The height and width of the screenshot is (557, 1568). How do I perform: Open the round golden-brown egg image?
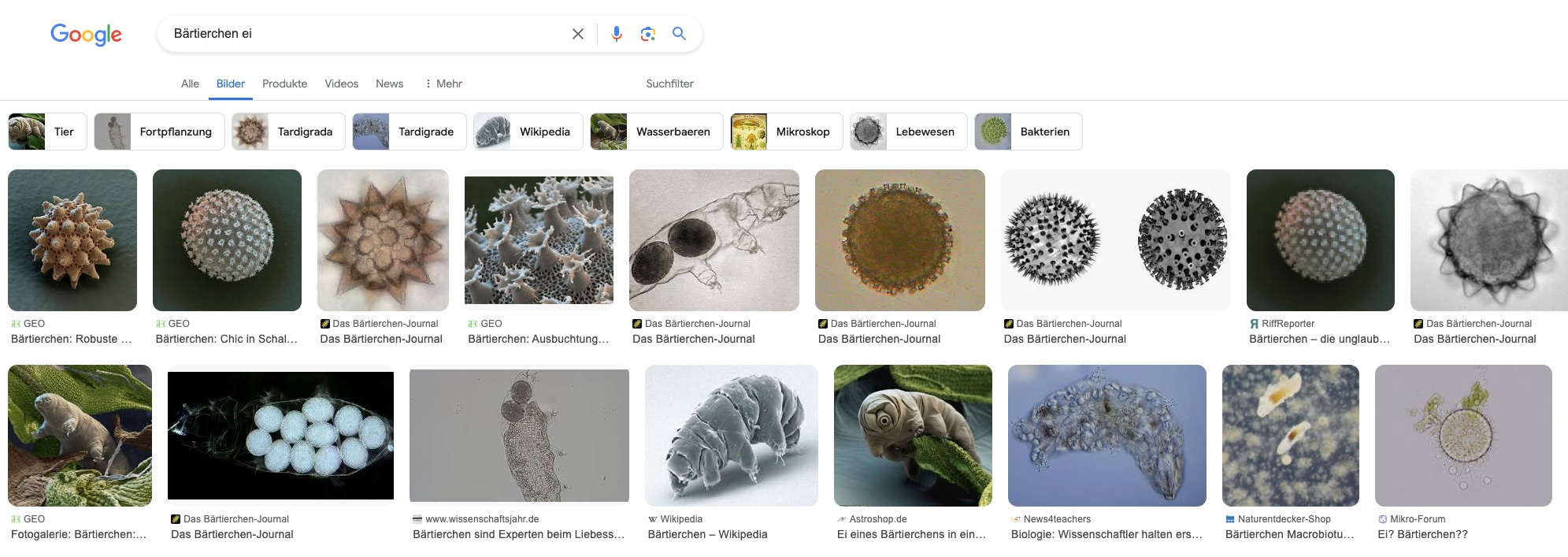pos(900,240)
